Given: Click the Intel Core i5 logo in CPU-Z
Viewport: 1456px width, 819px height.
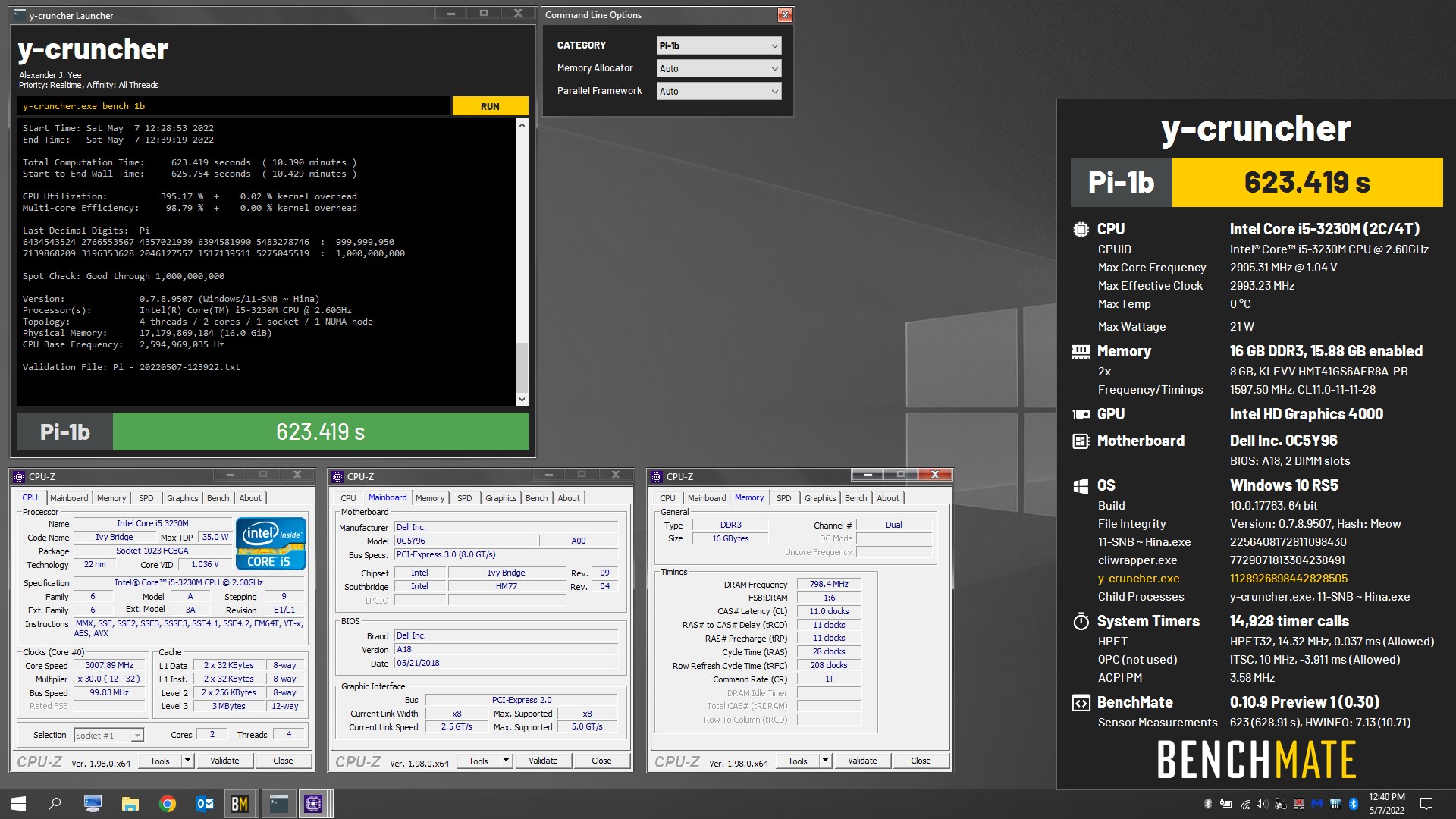Looking at the screenshot, I should [x=271, y=543].
